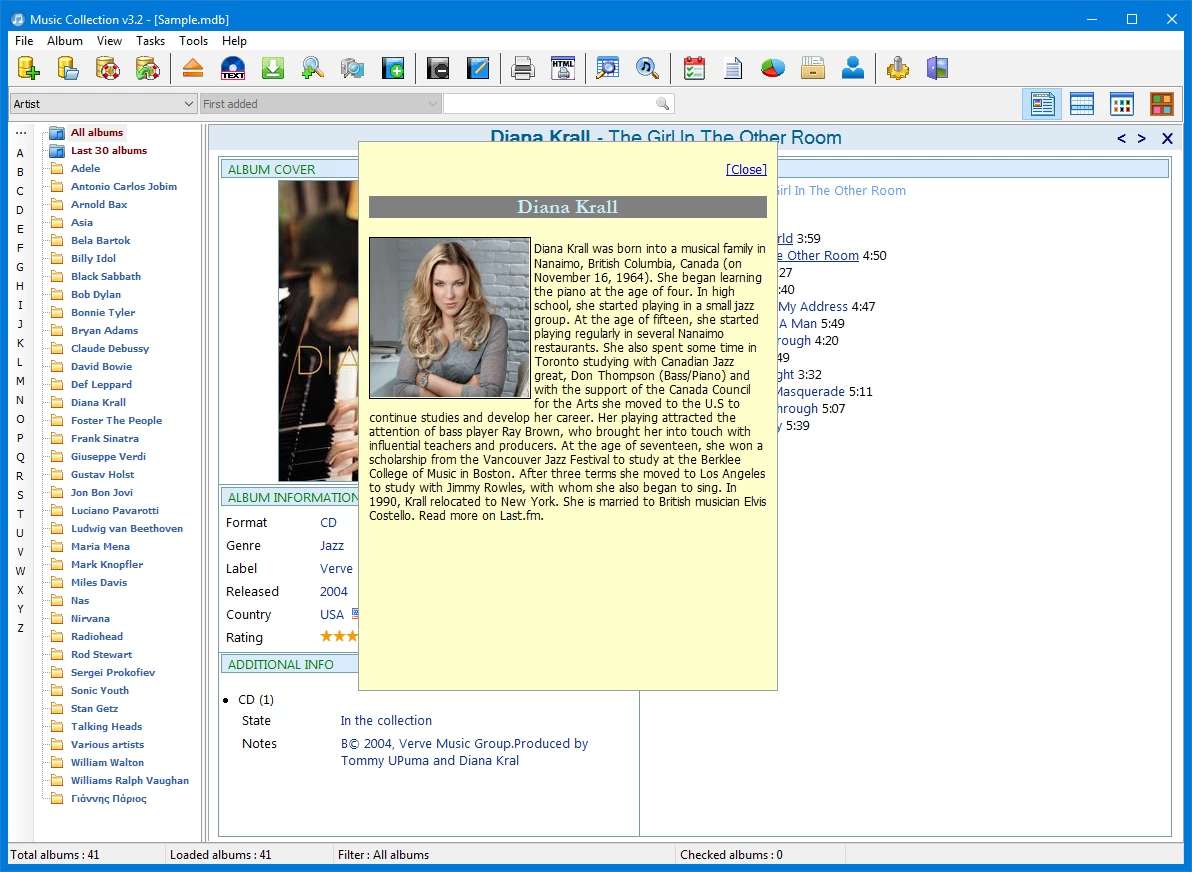The image size is (1192, 872).
Task: Jump to letter M in the alphabet index
Action: tap(21, 381)
